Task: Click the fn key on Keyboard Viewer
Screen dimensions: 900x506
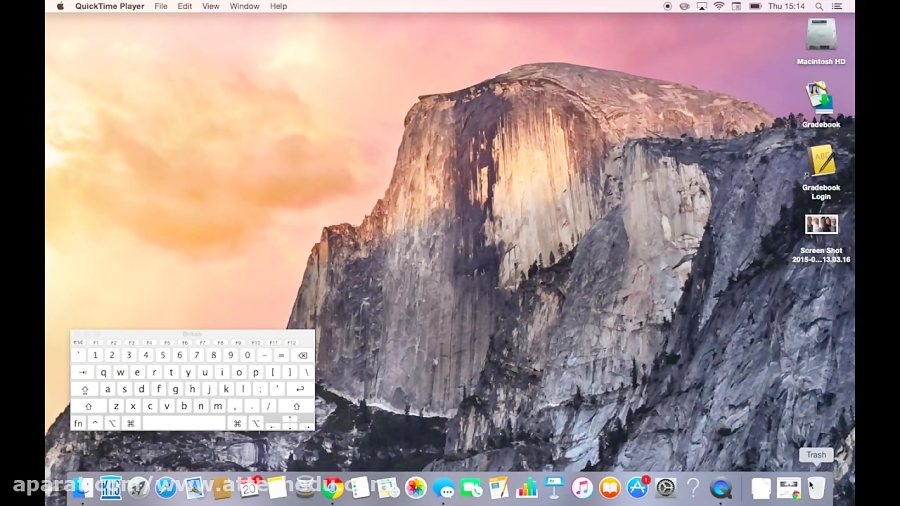Action: 79,423
